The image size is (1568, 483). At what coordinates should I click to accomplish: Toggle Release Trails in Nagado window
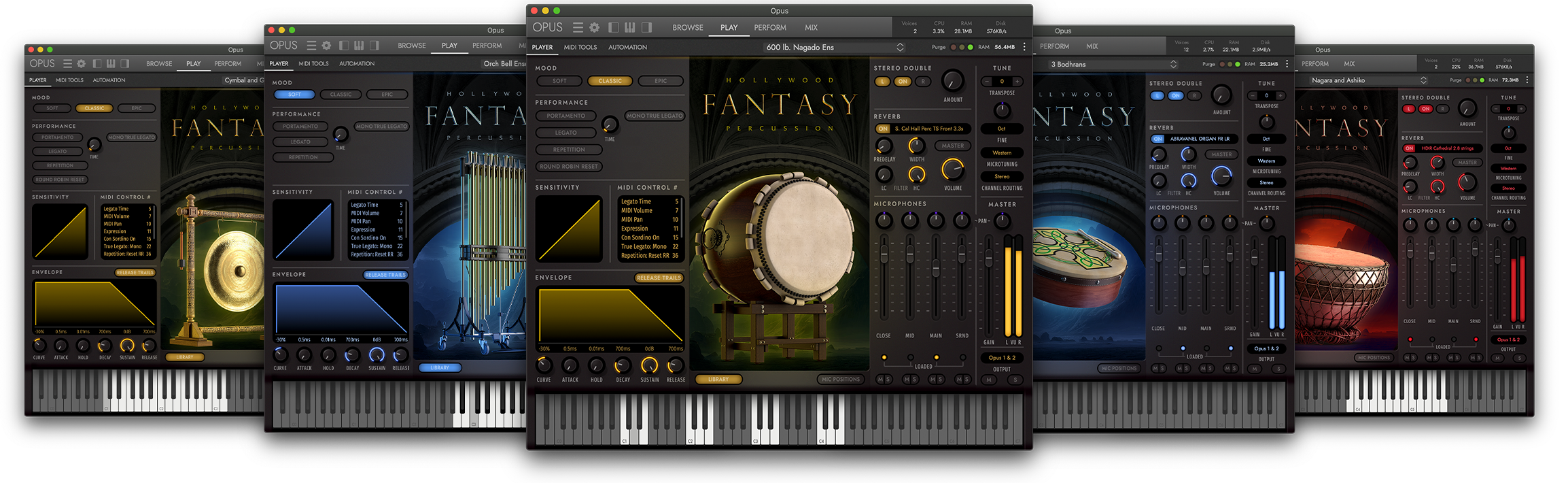[659, 278]
